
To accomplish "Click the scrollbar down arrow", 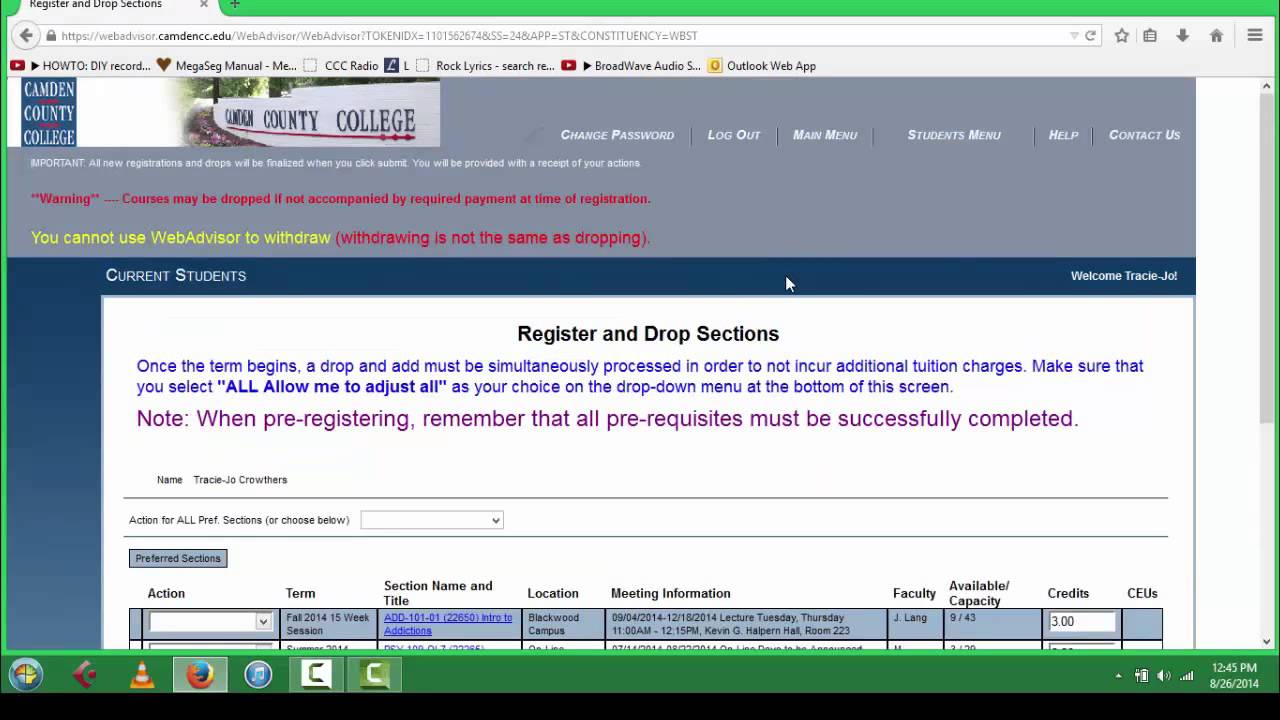I will pos(1267,642).
